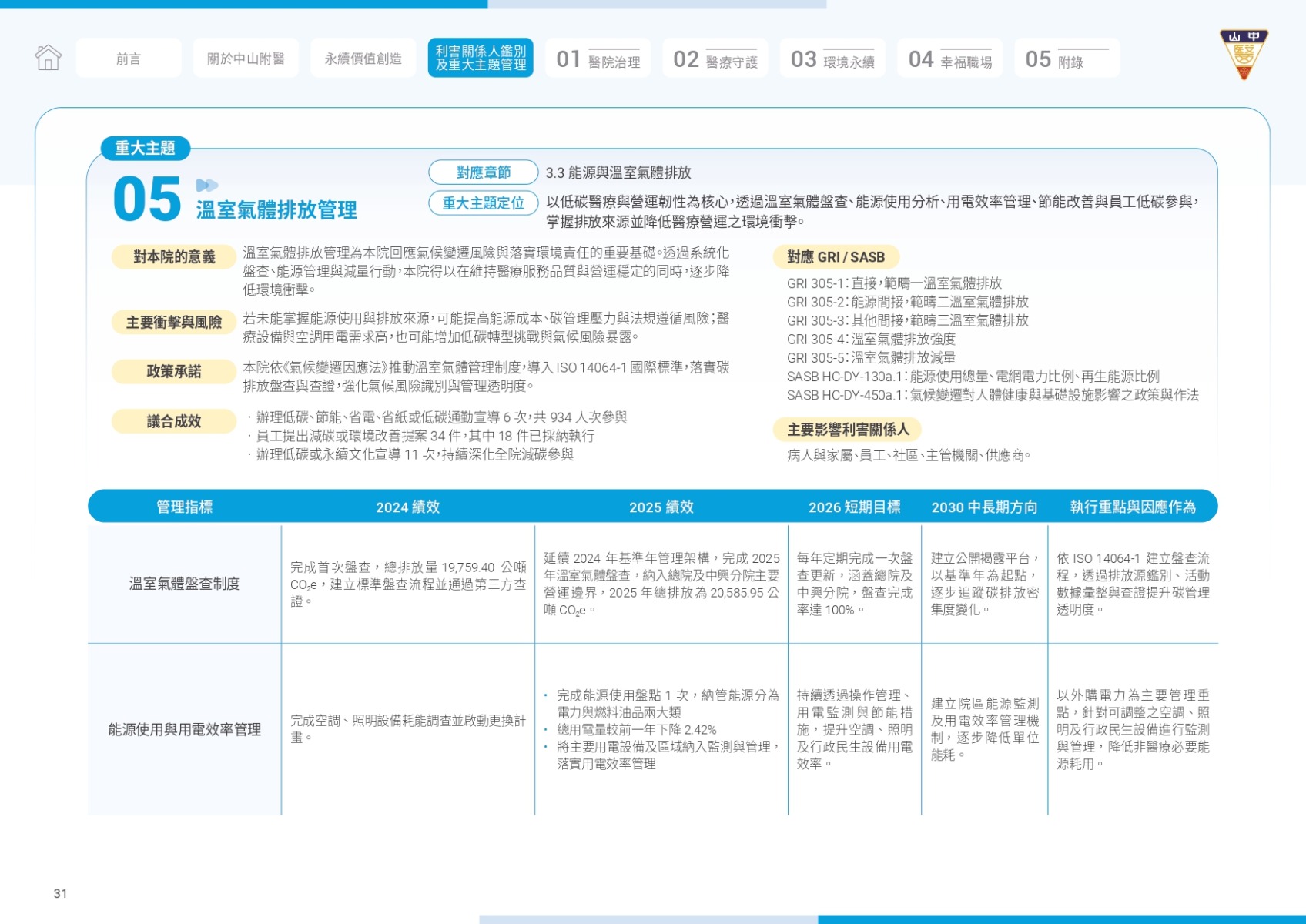
Task: Click the SASB HC-DY-130a.1 line
Action: click(973, 377)
